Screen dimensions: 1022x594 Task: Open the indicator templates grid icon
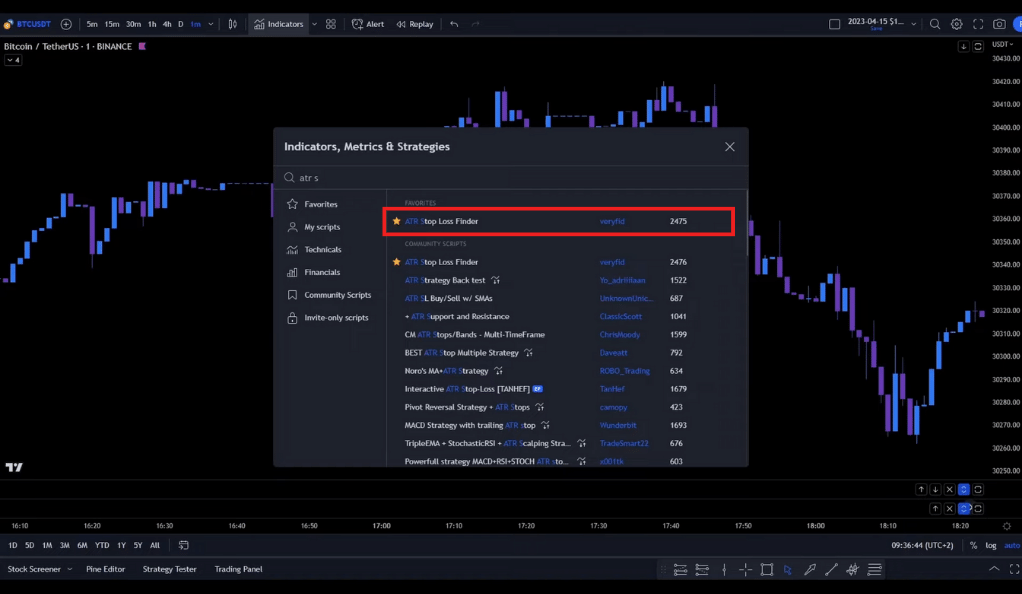[331, 24]
